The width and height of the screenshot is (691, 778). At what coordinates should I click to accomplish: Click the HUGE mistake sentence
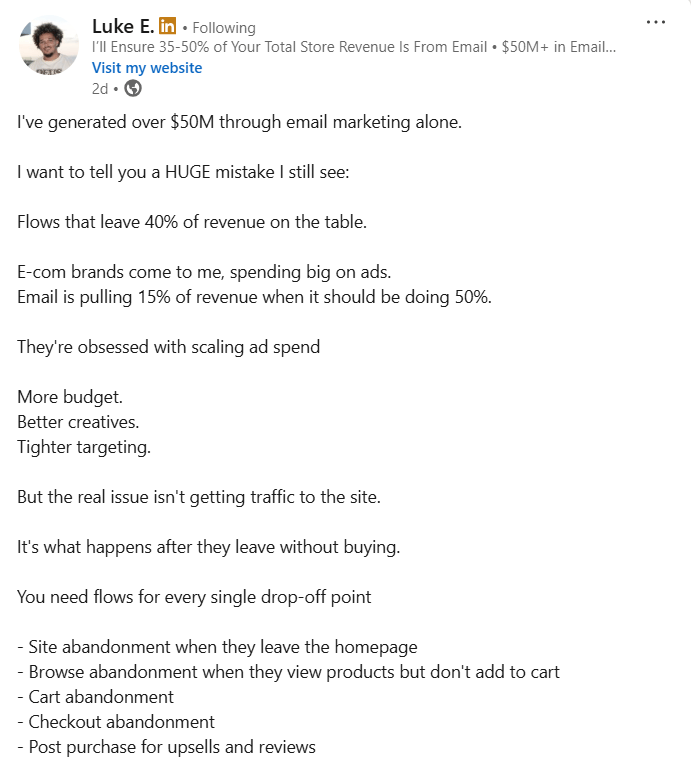tap(183, 172)
